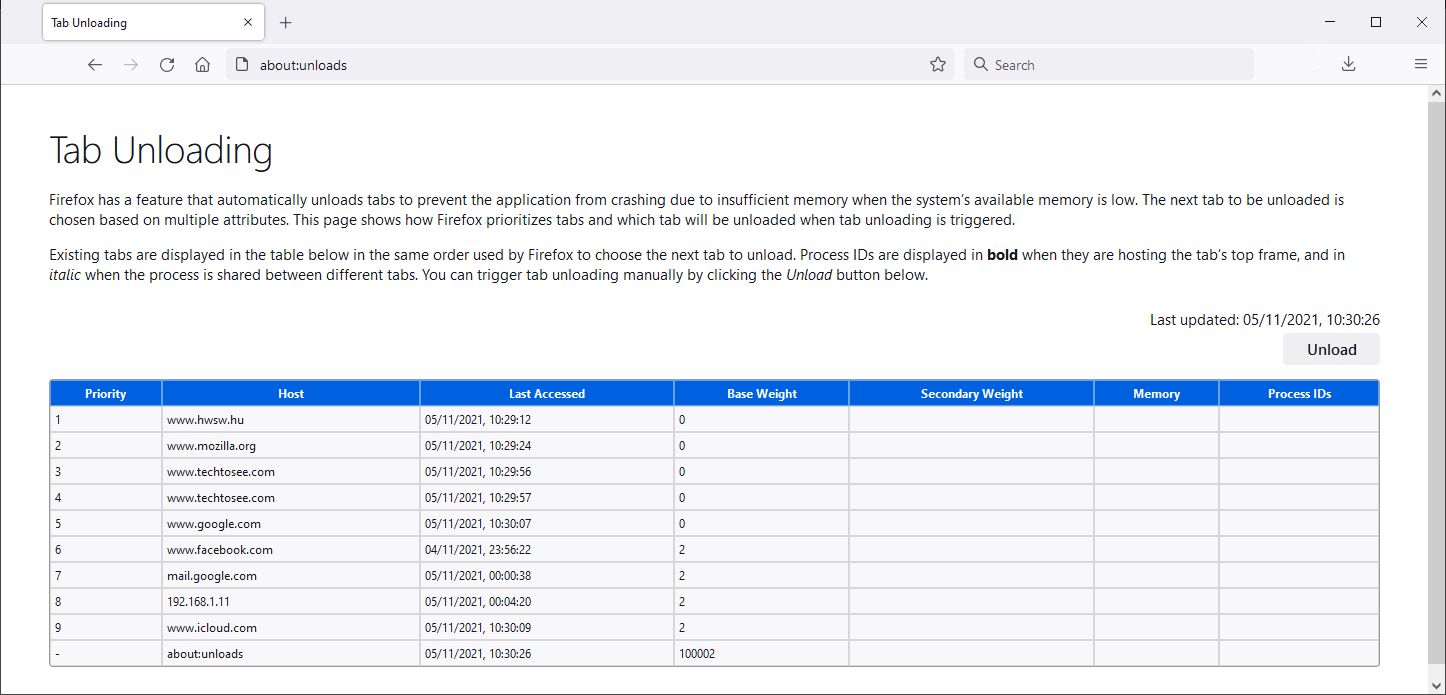This screenshot has width=1446, height=695.
Task: Click the page vertical scrollbar thumb
Action: click(x=1437, y=383)
